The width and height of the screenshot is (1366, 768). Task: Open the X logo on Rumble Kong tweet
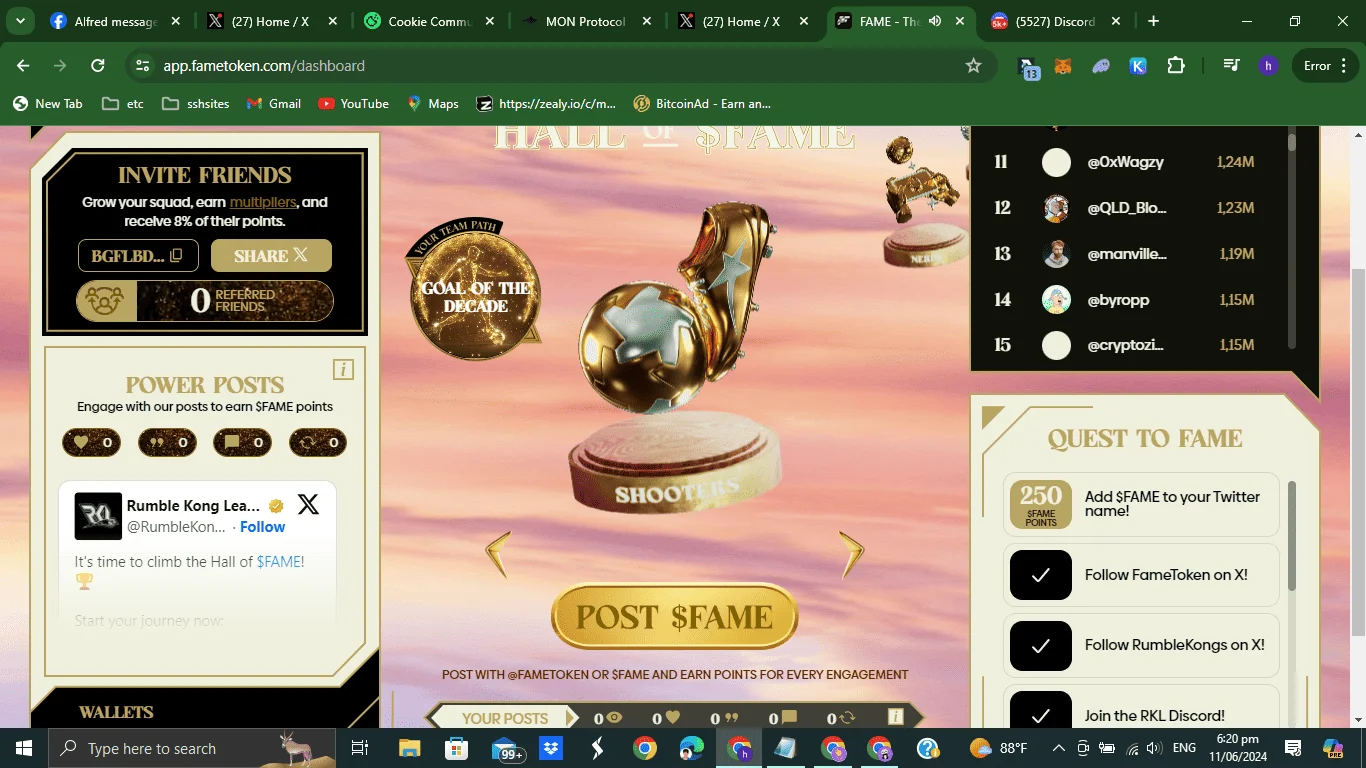[308, 505]
